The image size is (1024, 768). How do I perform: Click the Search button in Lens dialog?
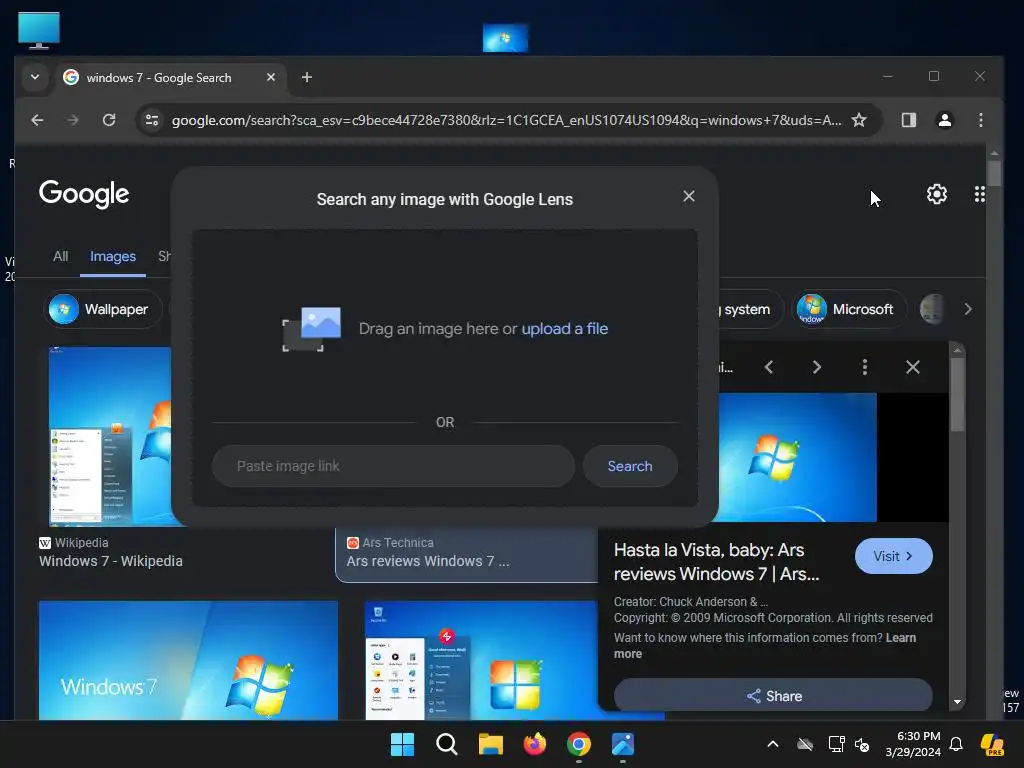click(x=630, y=466)
